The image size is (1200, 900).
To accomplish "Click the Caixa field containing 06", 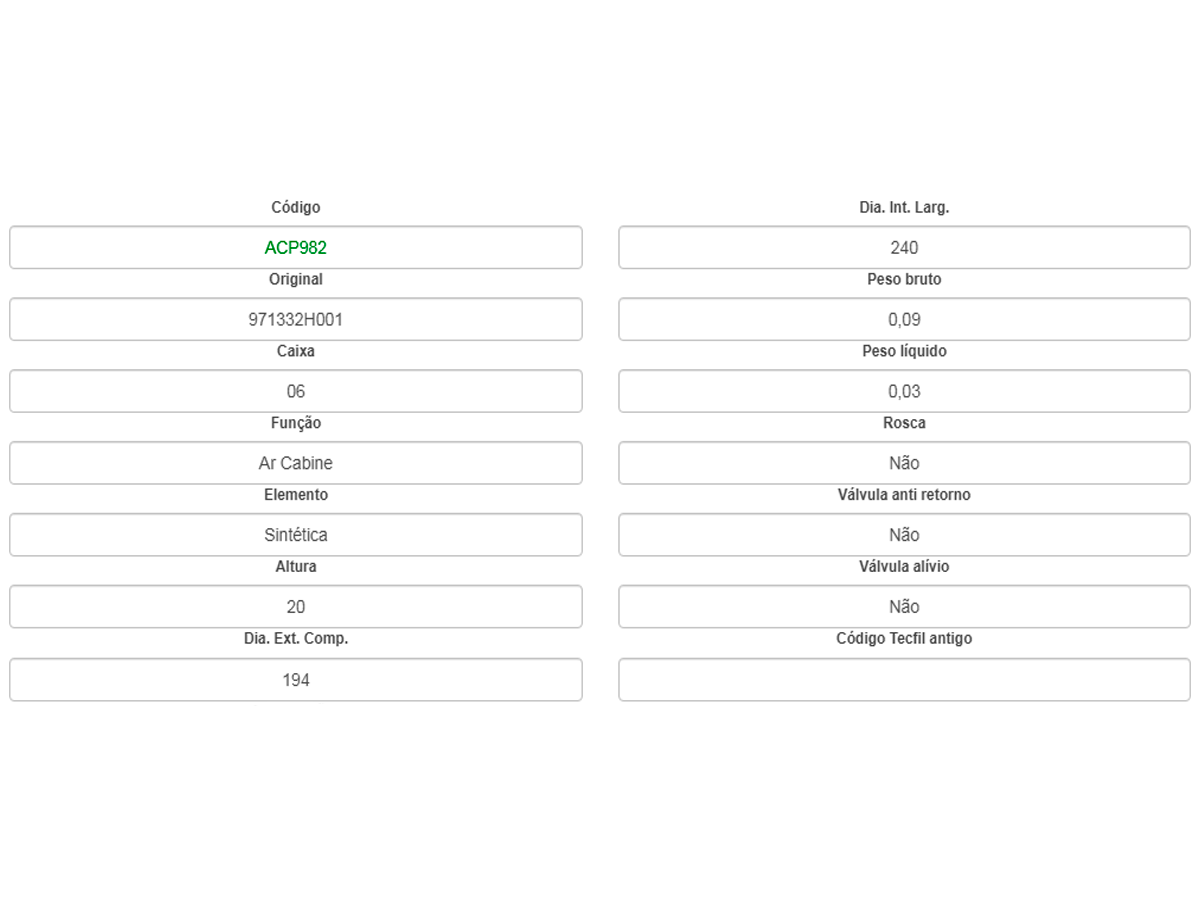I will tap(296, 392).
